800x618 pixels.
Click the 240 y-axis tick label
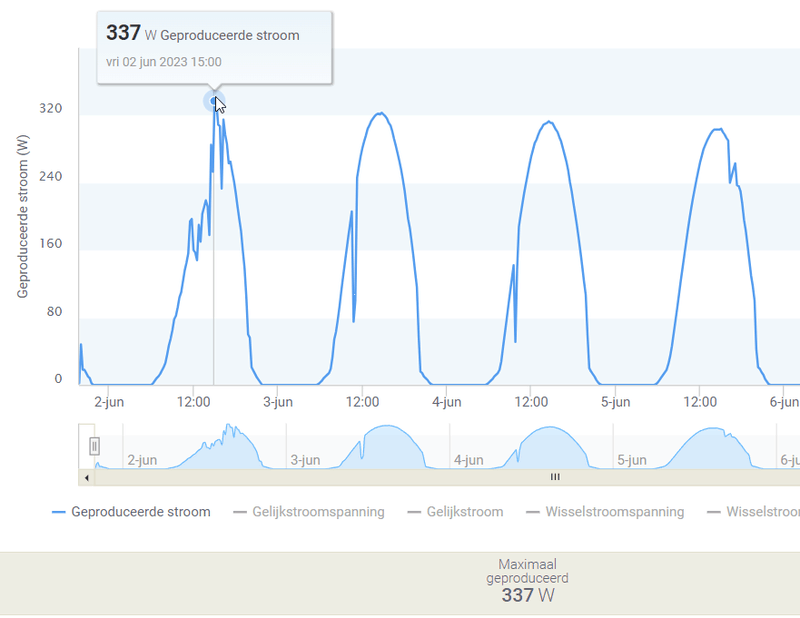pyautogui.click(x=51, y=176)
